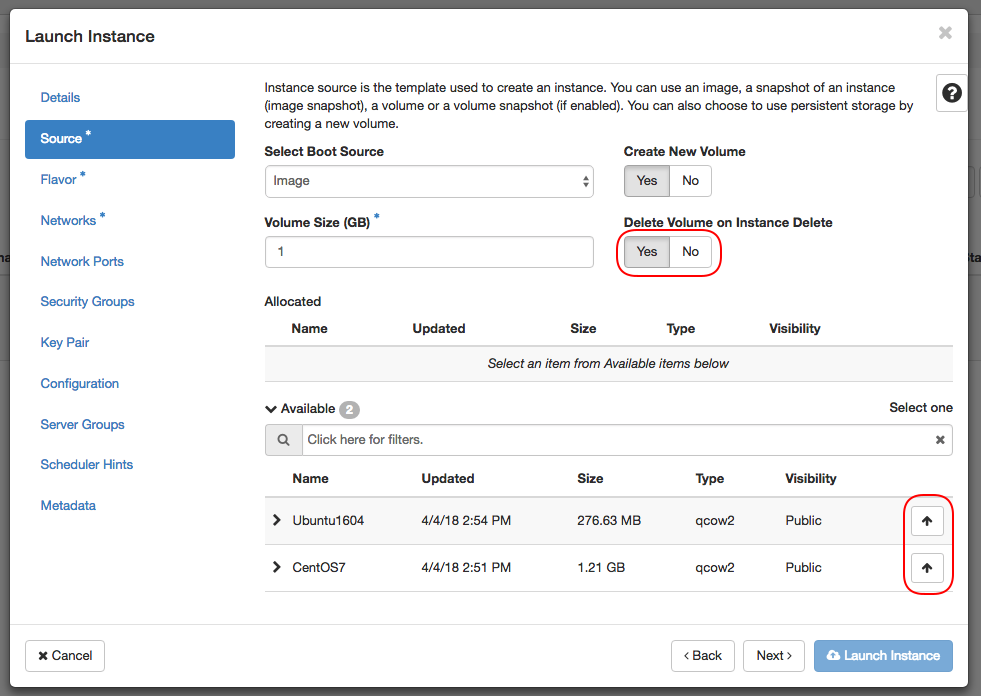981x696 pixels.
Task: Click the Available Visibility column header
Action: click(811, 479)
